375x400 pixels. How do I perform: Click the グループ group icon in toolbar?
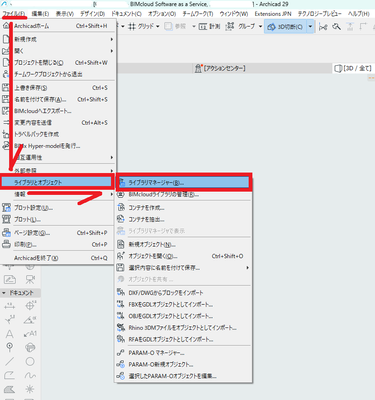coord(230,26)
